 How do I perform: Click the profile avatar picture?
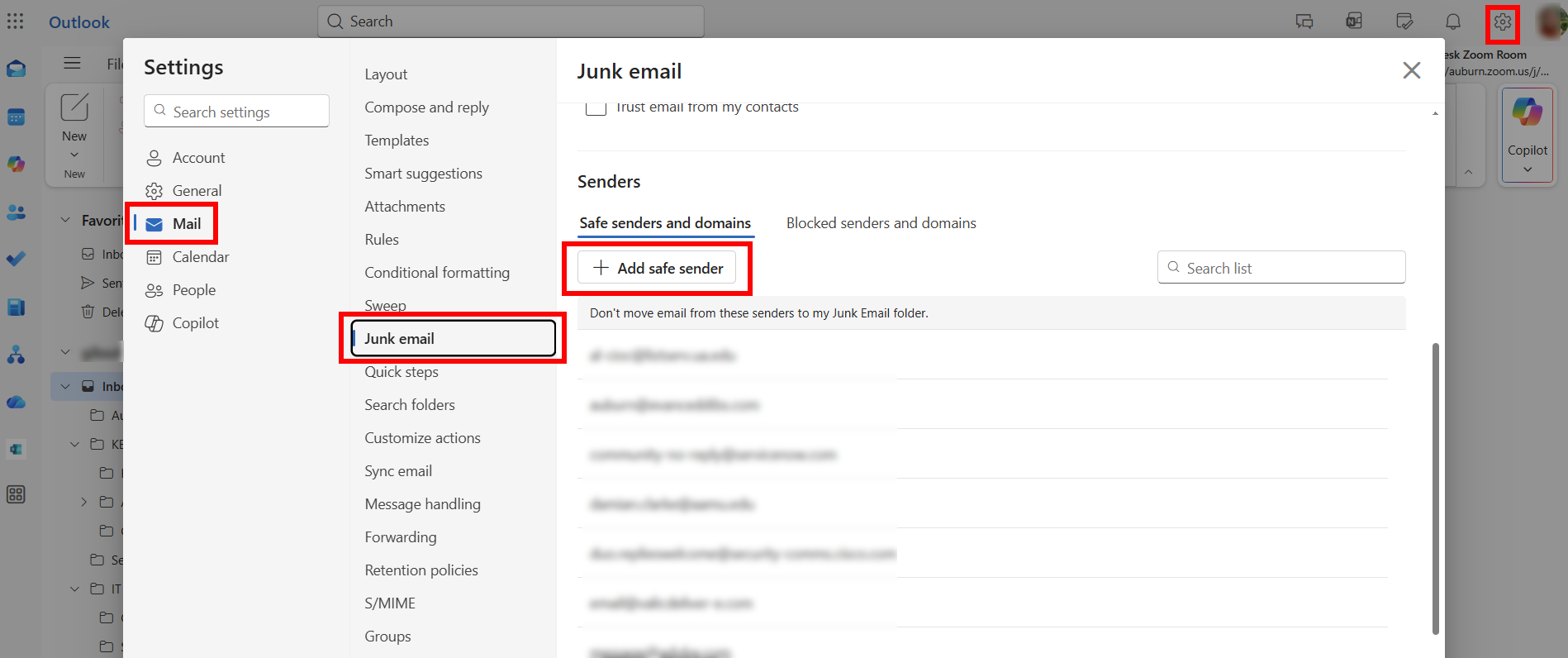tap(1551, 21)
